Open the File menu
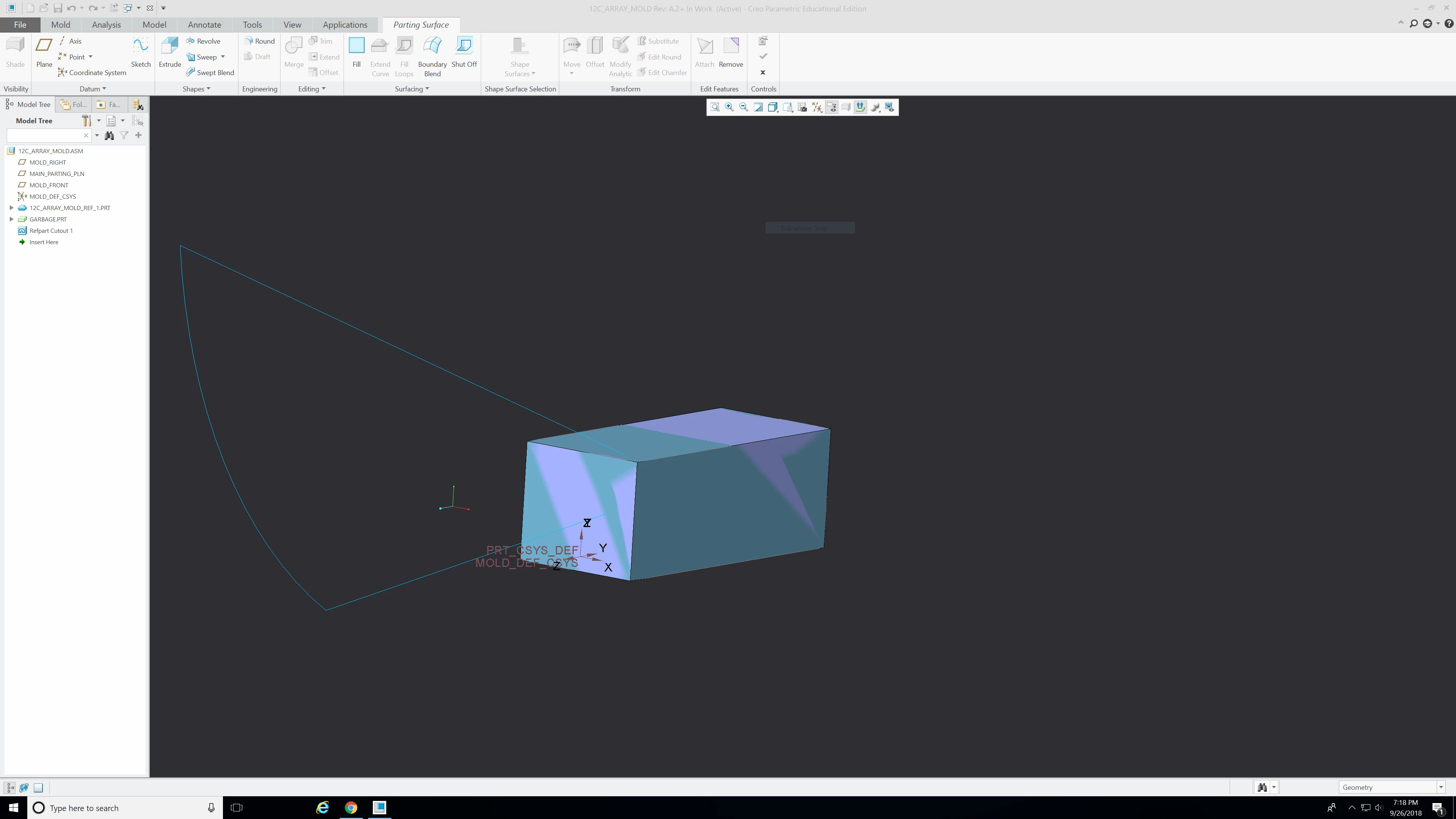 [x=20, y=25]
